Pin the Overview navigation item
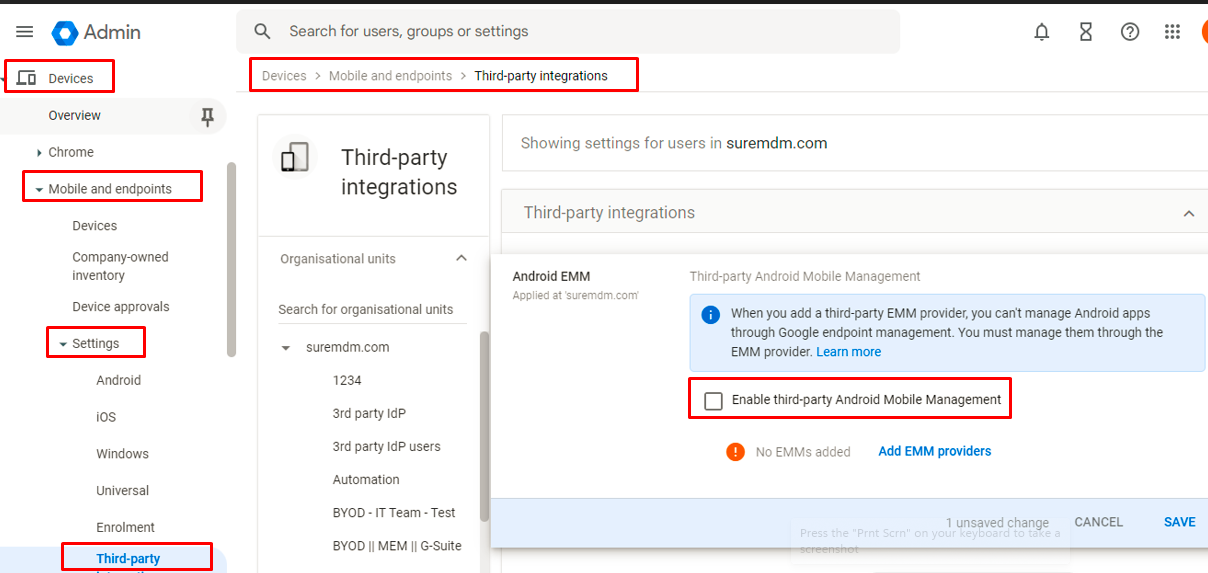 coord(208,117)
